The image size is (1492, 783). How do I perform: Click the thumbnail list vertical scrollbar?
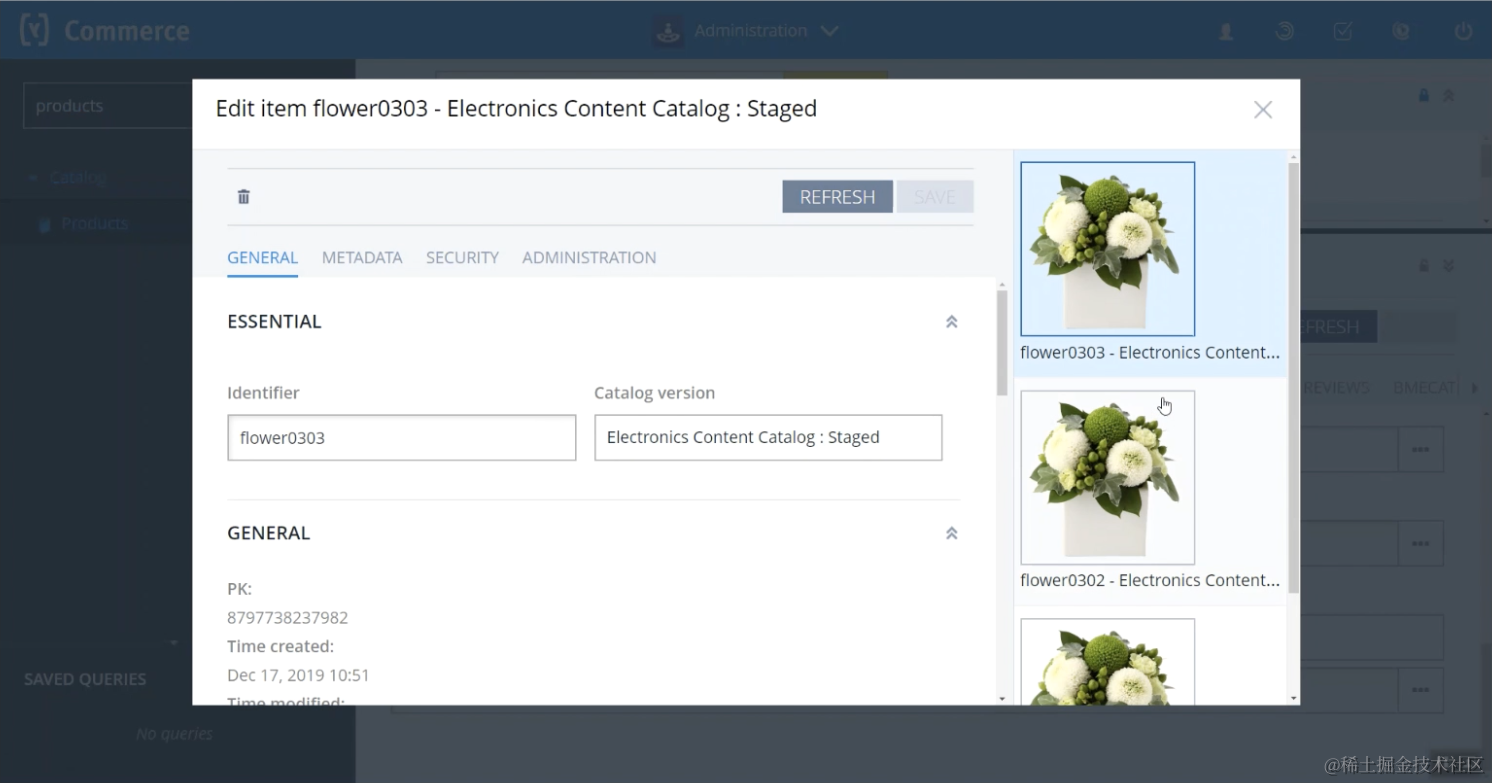click(x=1293, y=377)
